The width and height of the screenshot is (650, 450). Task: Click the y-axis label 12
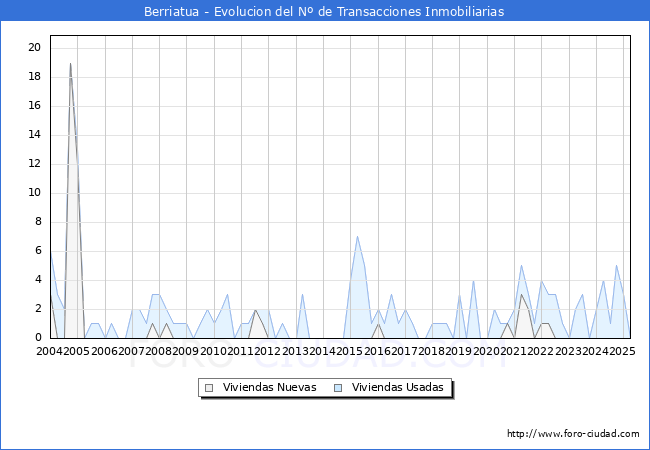point(34,164)
